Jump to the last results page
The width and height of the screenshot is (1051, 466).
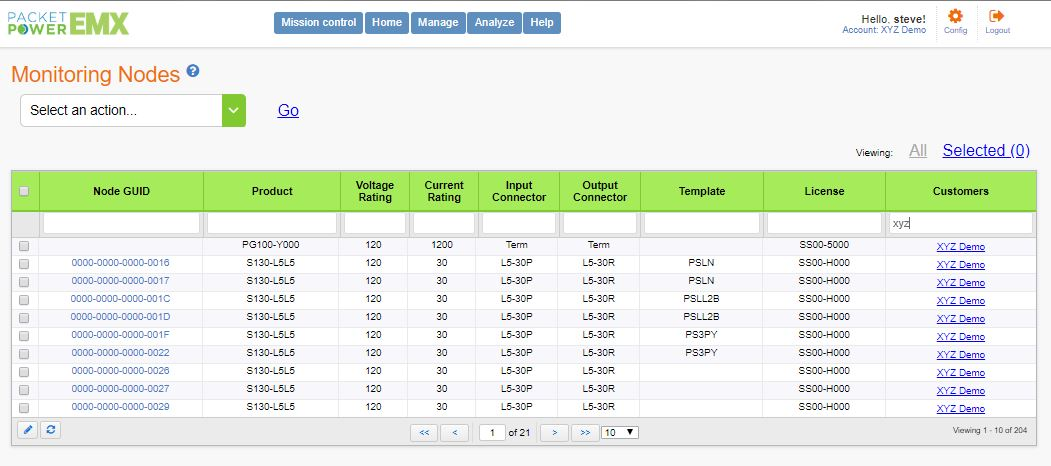(584, 433)
